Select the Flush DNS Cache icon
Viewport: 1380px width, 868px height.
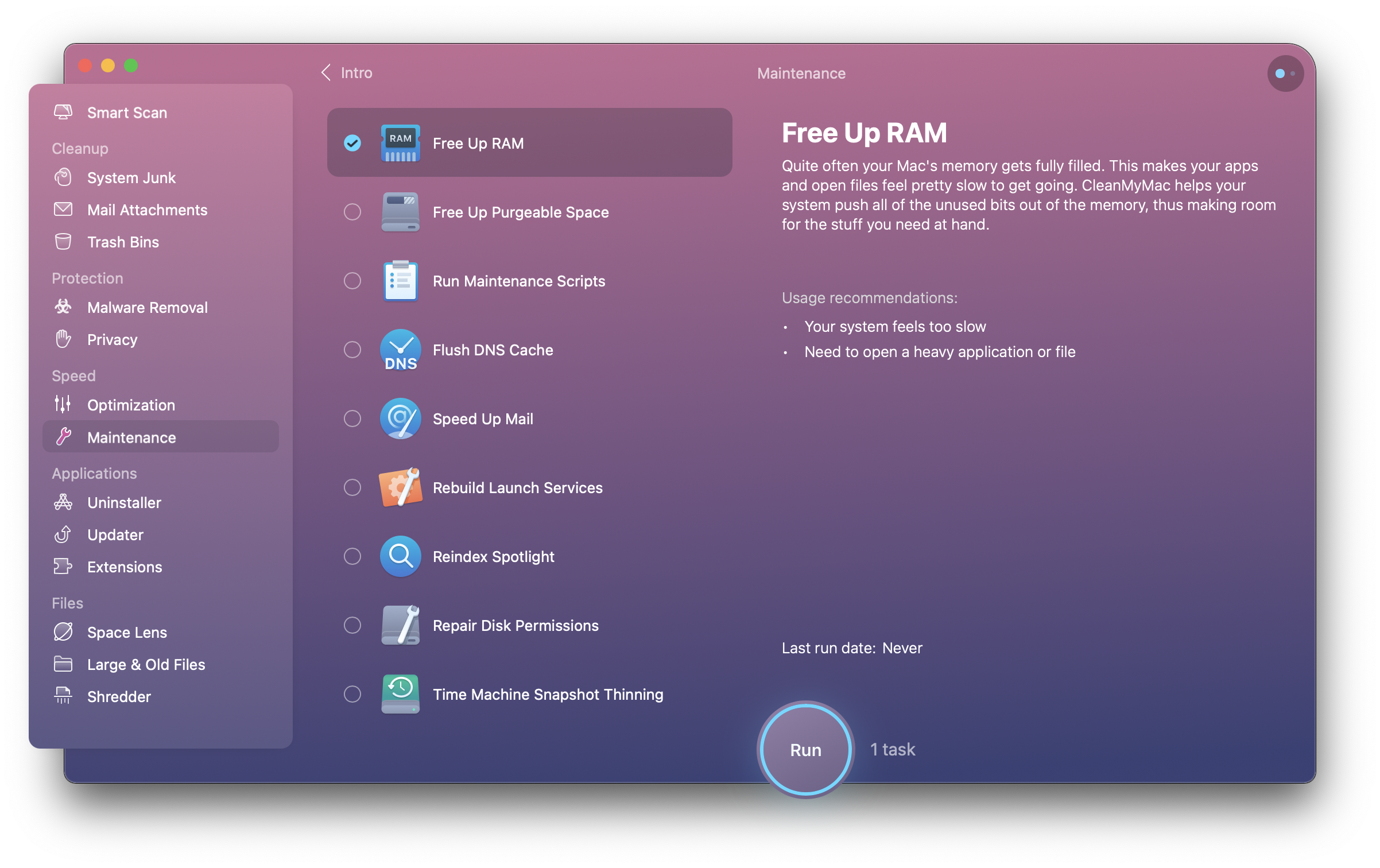point(399,350)
